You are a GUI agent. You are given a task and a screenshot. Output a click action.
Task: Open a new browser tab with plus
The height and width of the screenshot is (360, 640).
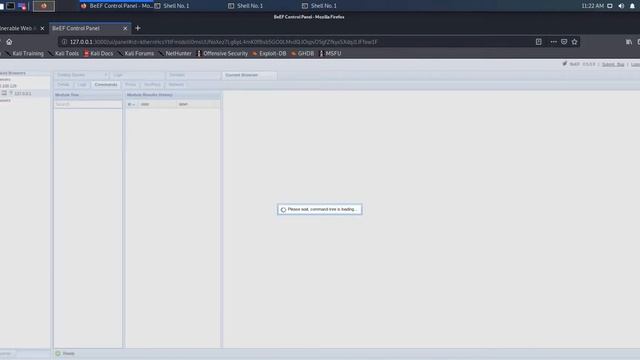(x=138, y=28)
